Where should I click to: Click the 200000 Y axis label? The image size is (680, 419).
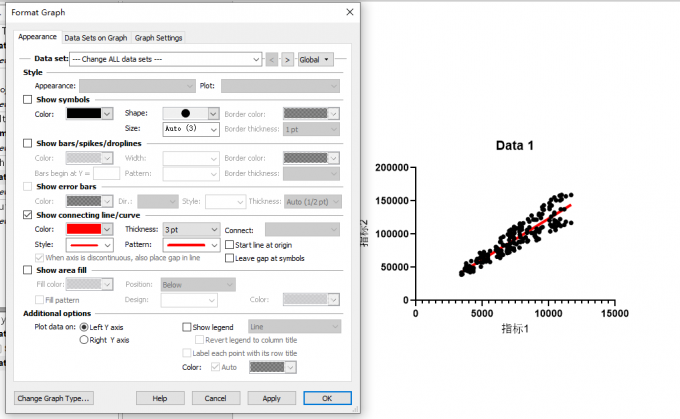(392, 167)
